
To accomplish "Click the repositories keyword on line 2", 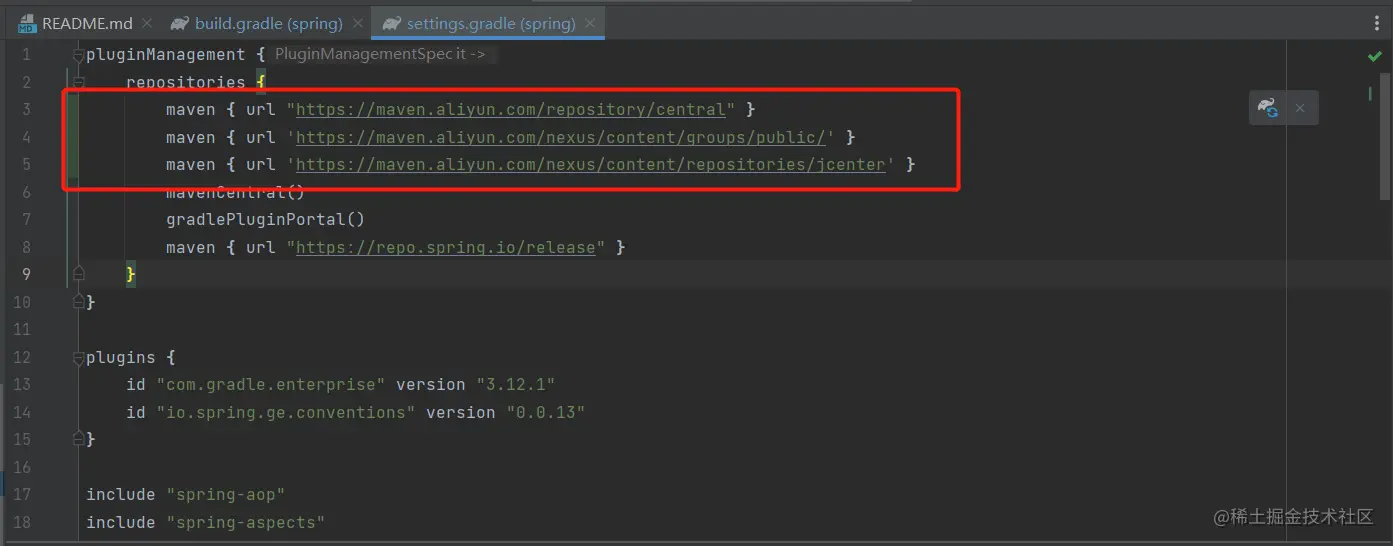I will 185,83.
